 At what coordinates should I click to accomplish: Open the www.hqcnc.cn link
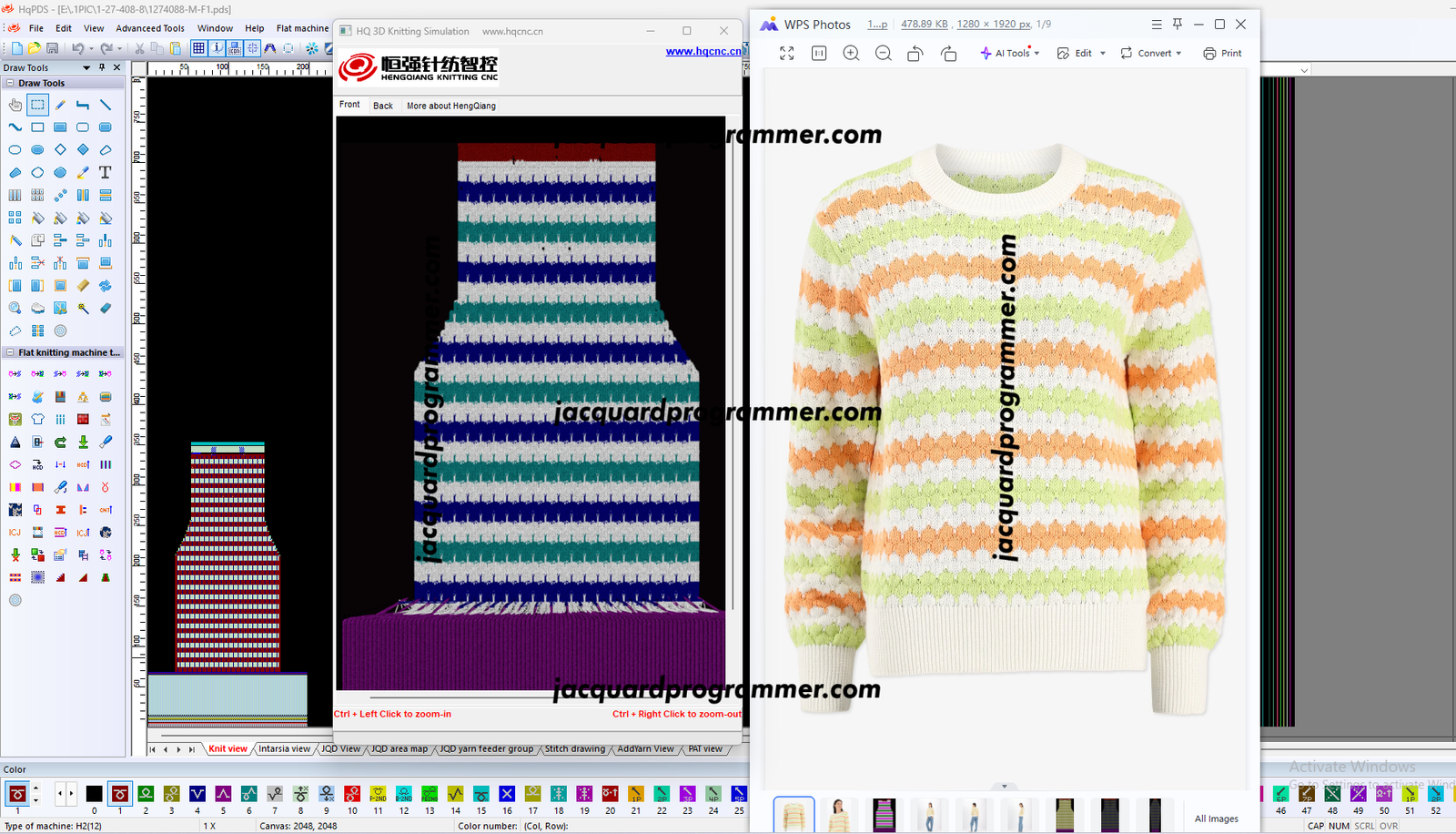coord(703,51)
